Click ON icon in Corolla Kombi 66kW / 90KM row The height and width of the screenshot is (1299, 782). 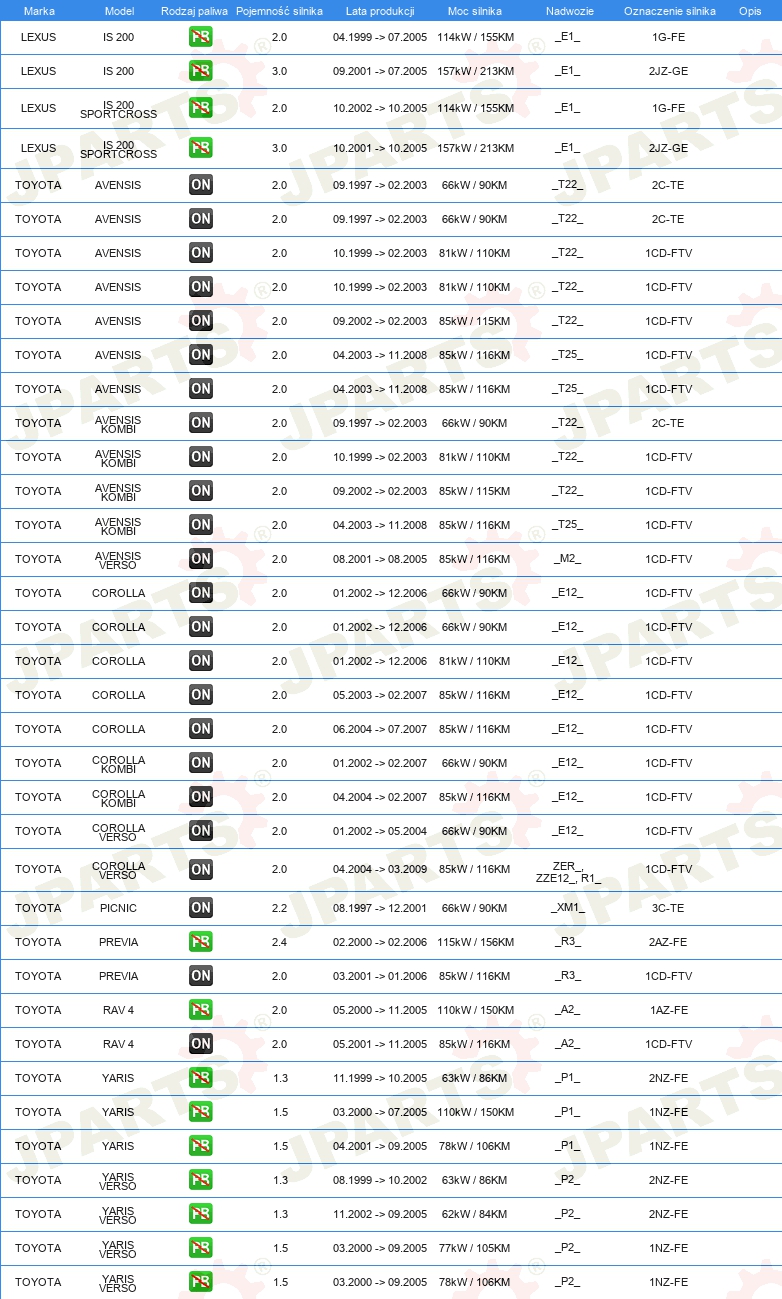pos(201,763)
